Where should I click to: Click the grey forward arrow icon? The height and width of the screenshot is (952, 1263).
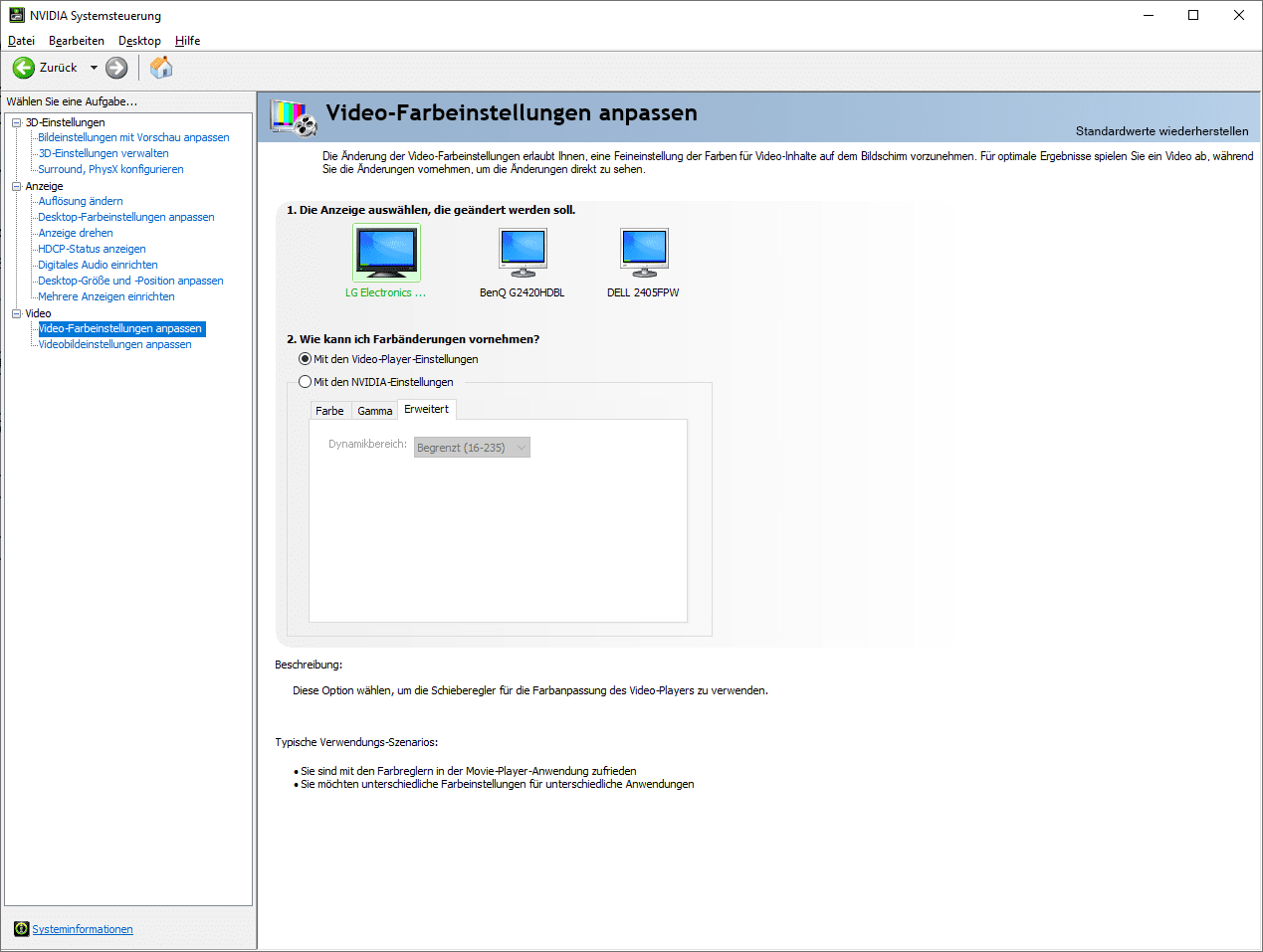tap(116, 68)
